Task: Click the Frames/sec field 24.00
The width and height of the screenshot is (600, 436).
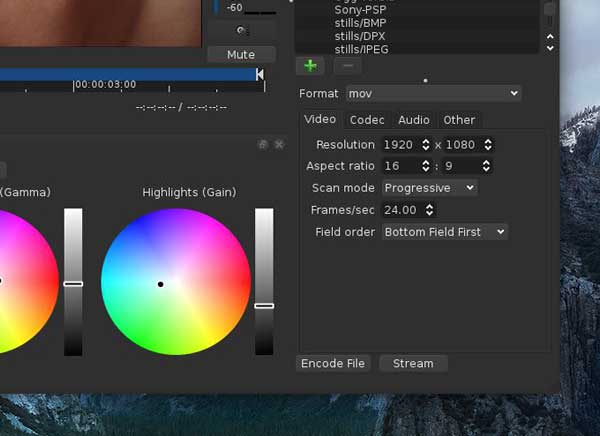Action: point(403,210)
